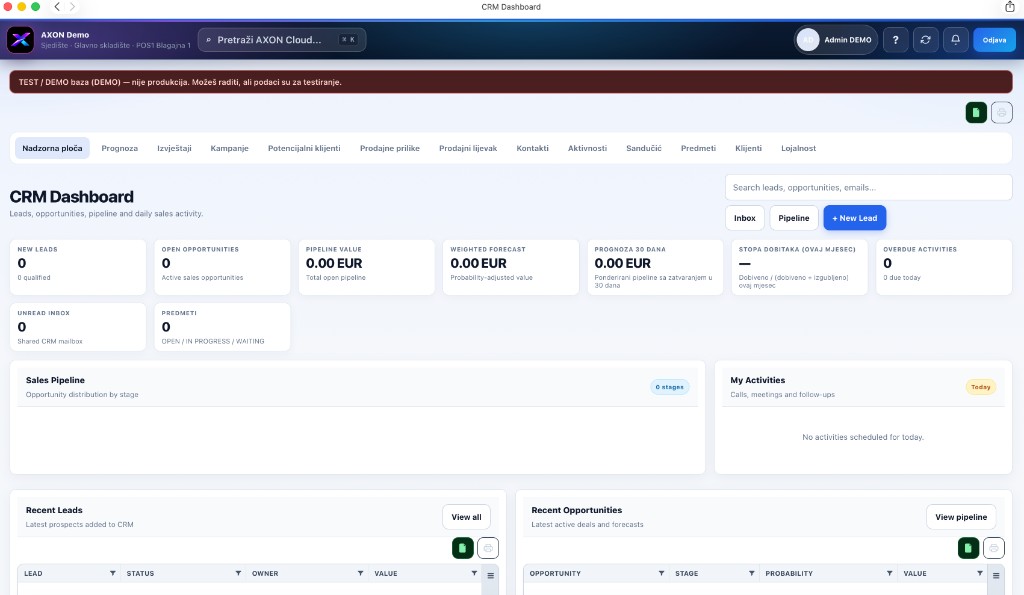Click the refresh sync icon in header

(925, 40)
